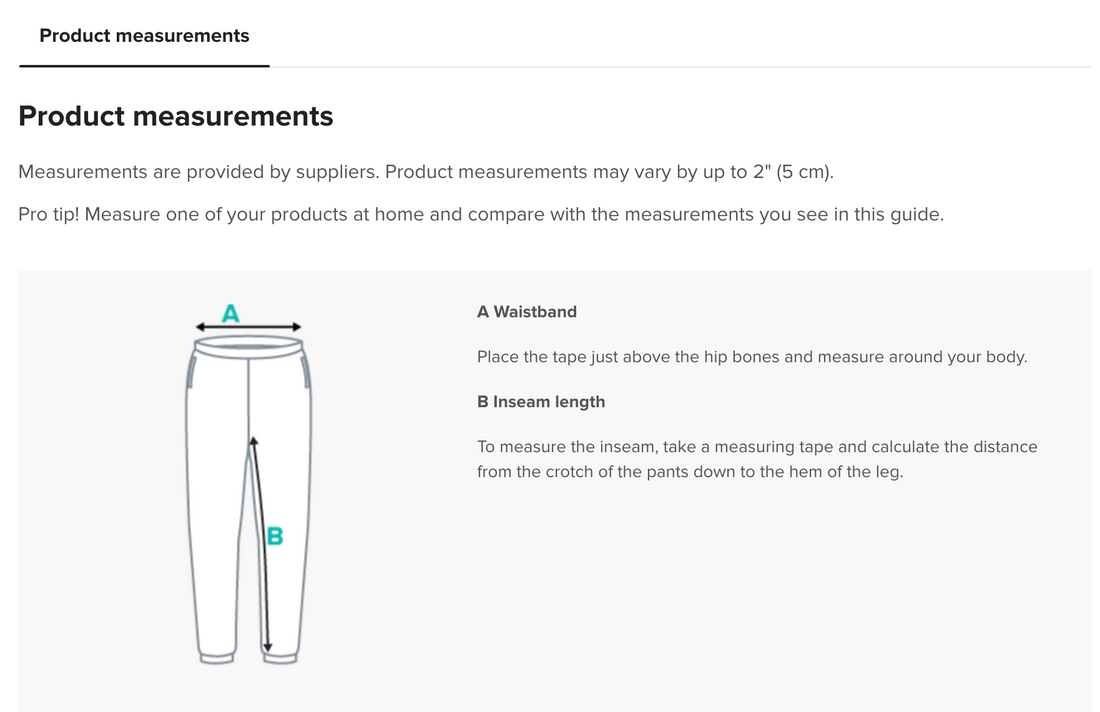The image size is (1100, 712).
Task: Click the horizontal waistband arrow
Action: pos(249,327)
